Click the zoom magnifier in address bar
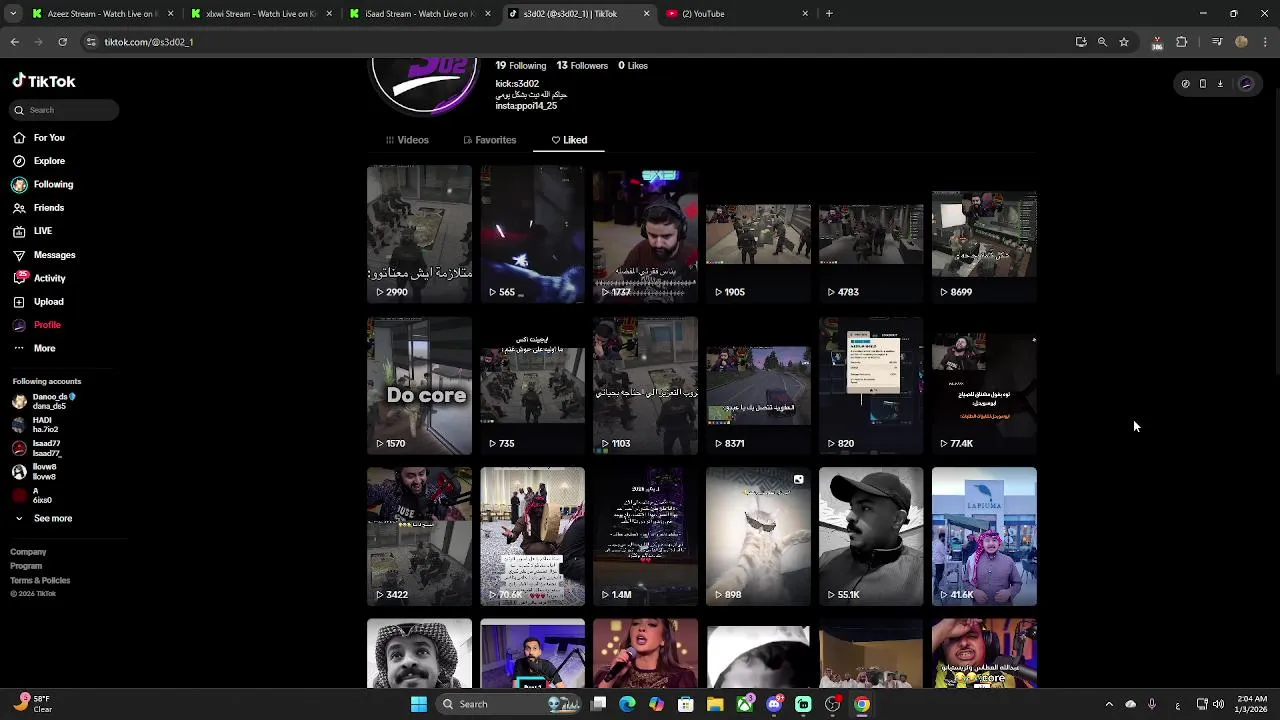This screenshot has width=1280, height=720. (x=1102, y=42)
